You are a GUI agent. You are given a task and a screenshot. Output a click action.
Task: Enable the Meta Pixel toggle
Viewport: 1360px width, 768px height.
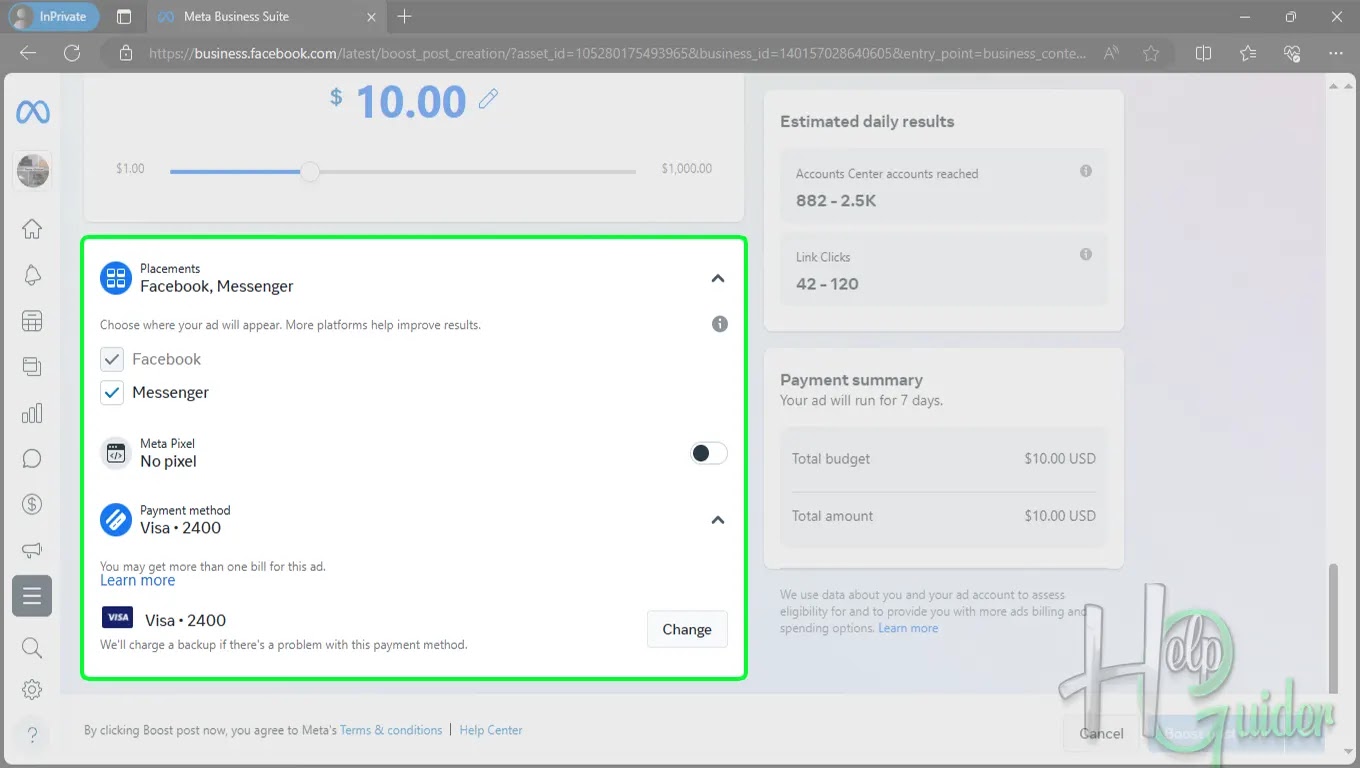(x=709, y=454)
